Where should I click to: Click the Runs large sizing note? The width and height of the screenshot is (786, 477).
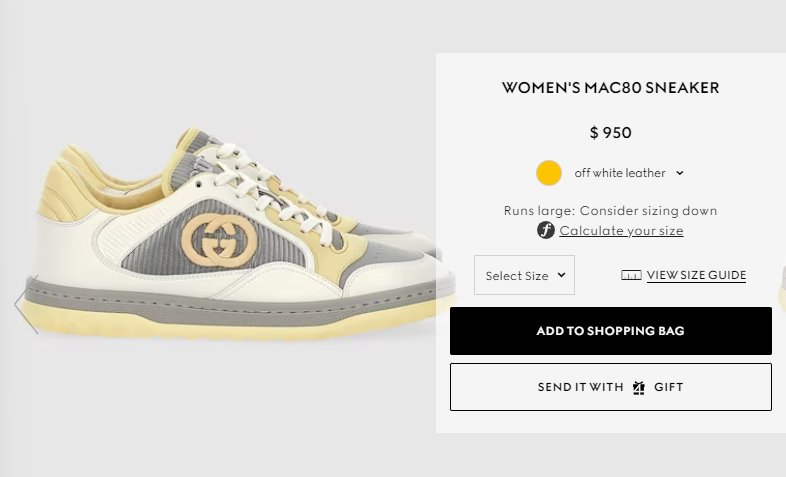611,210
